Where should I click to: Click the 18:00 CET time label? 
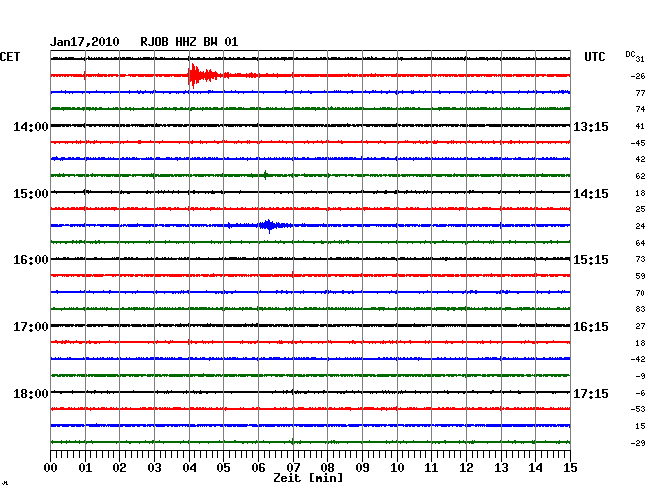pos(31,393)
